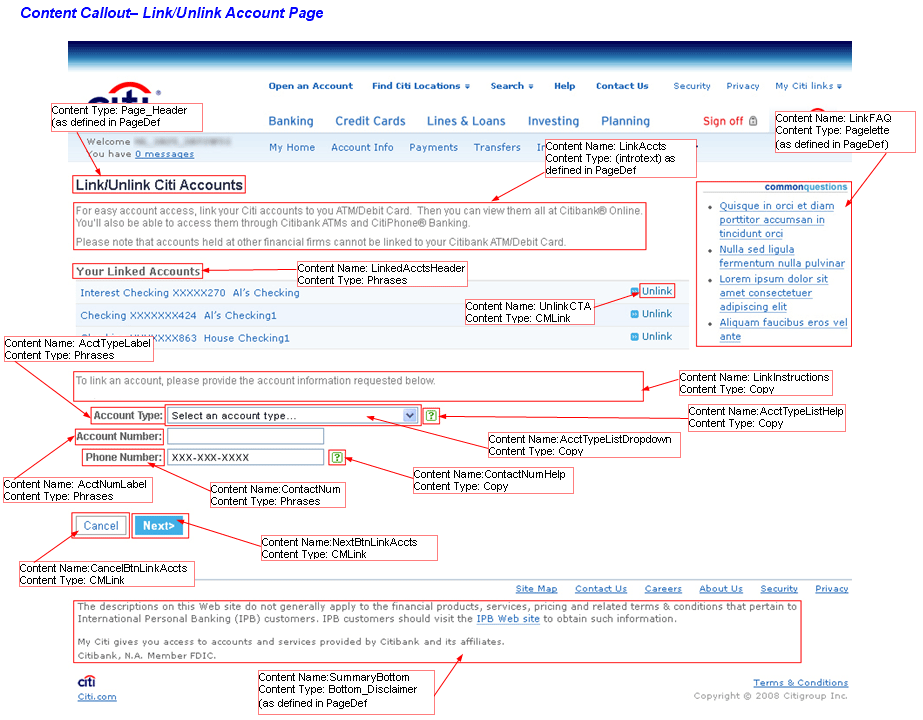The image size is (923, 720).
Task: Open Checking XXXXXXX424 Al's Checking1 account
Action: click(178, 316)
